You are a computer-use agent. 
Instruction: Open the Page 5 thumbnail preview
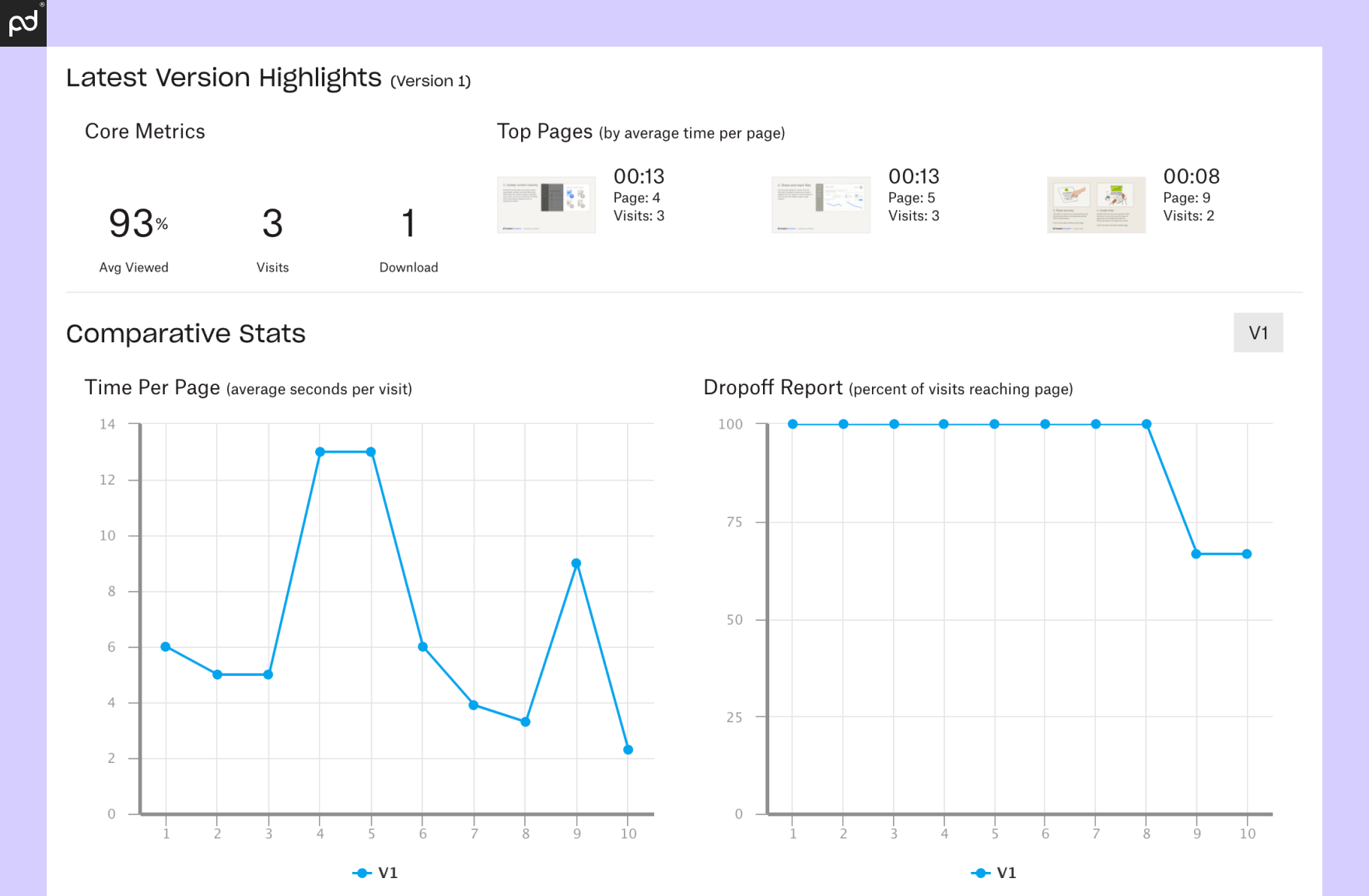click(x=821, y=205)
